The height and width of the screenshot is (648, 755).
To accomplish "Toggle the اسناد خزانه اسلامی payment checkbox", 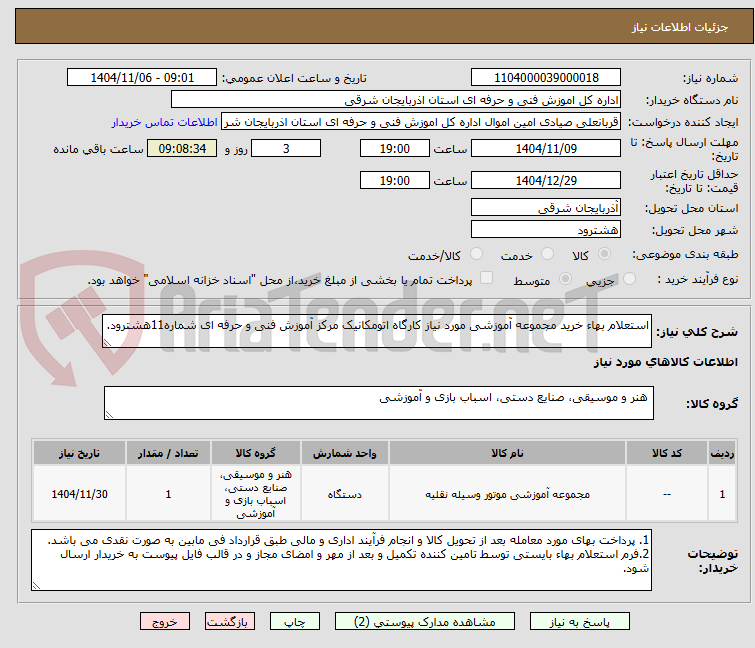I will pos(486,278).
